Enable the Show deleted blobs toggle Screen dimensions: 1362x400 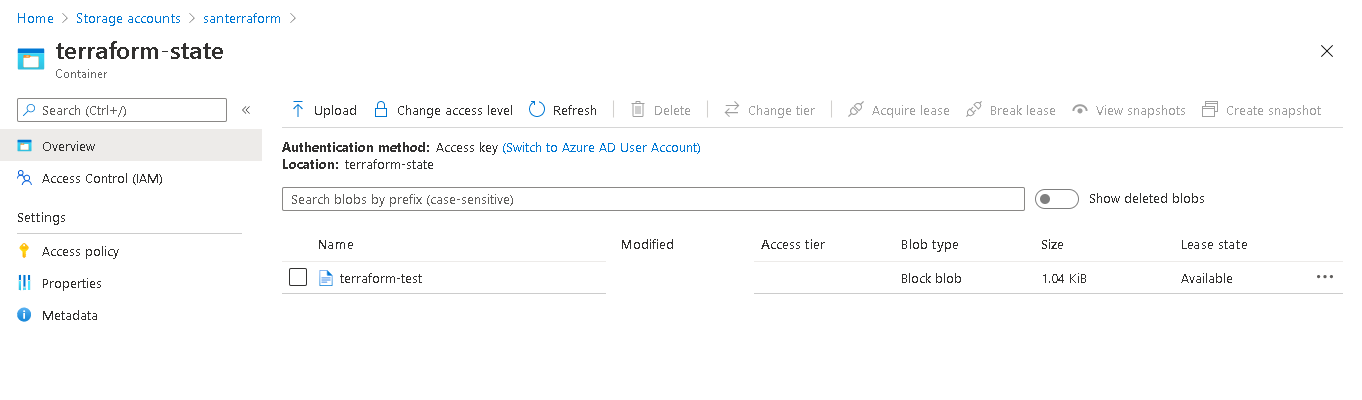(x=1056, y=199)
